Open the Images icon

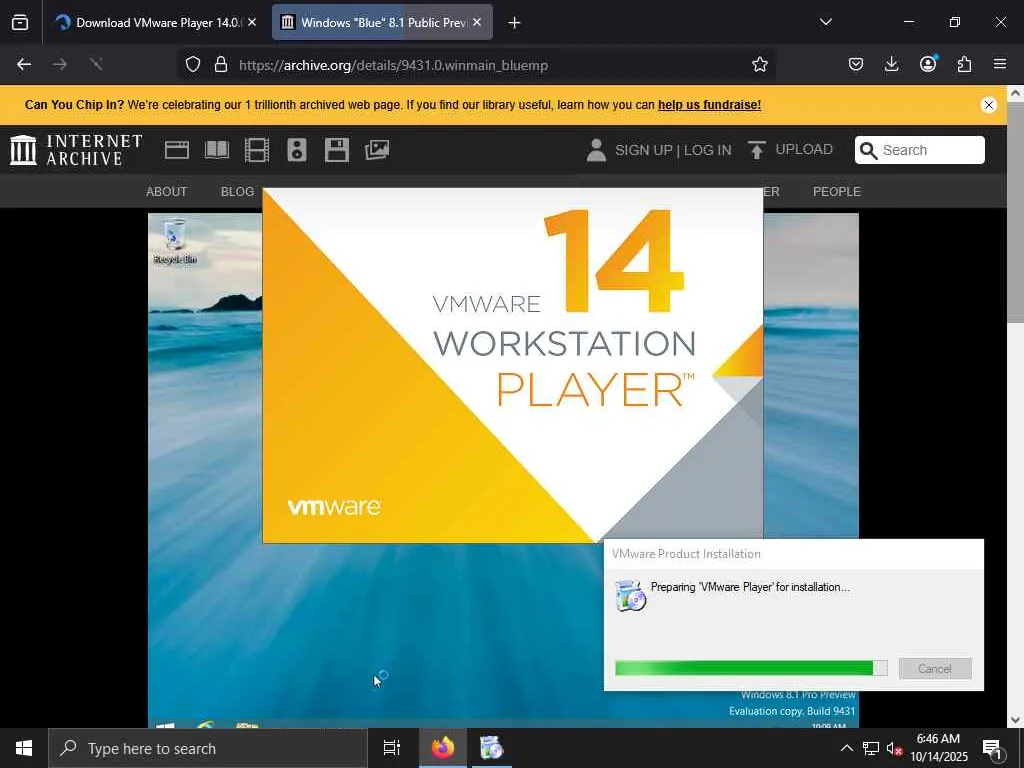click(x=377, y=150)
